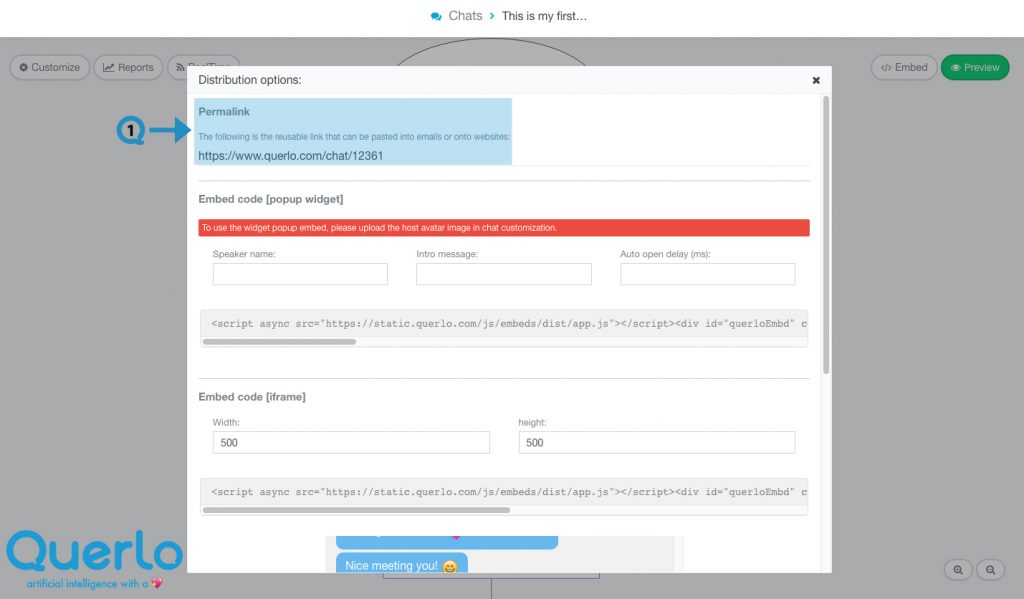Click the red avatar upload warning banner
This screenshot has height=599, width=1024.
pos(504,227)
